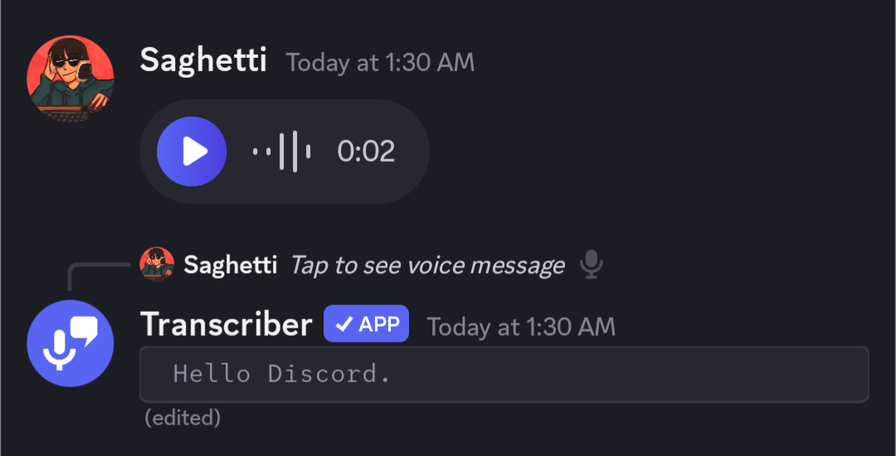Click the Saghetti name in the reply preview

pyautogui.click(x=230, y=265)
